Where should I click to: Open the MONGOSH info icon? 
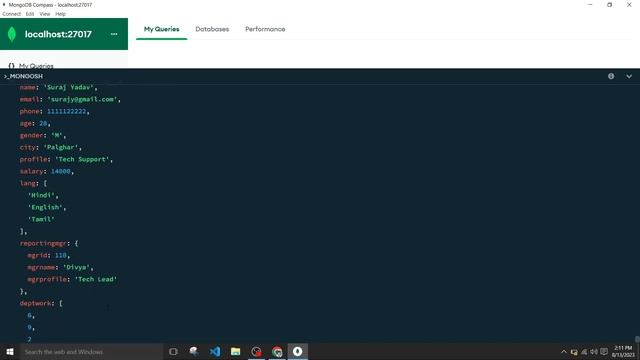pyautogui.click(x=611, y=76)
